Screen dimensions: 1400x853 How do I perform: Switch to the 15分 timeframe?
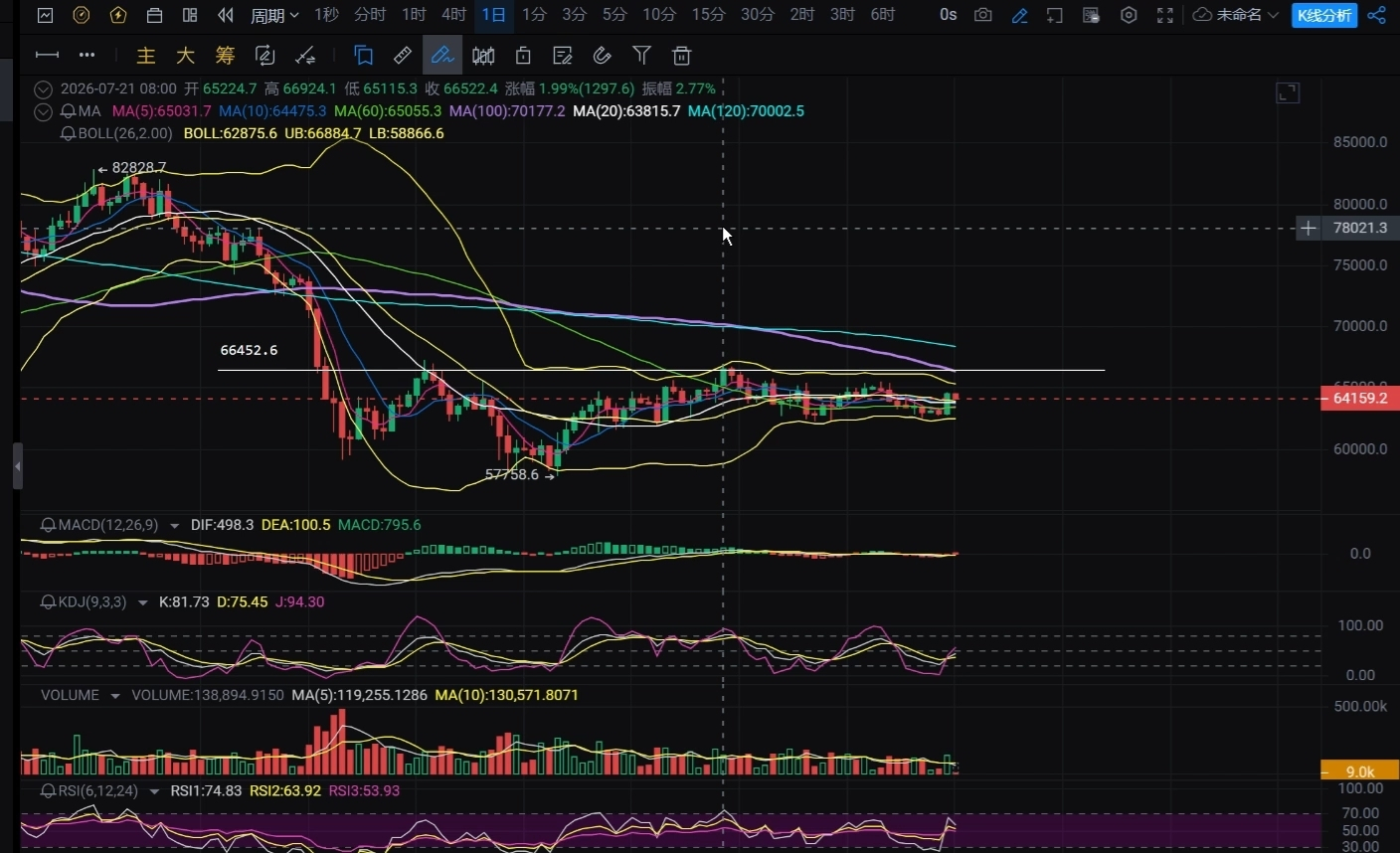(x=708, y=15)
